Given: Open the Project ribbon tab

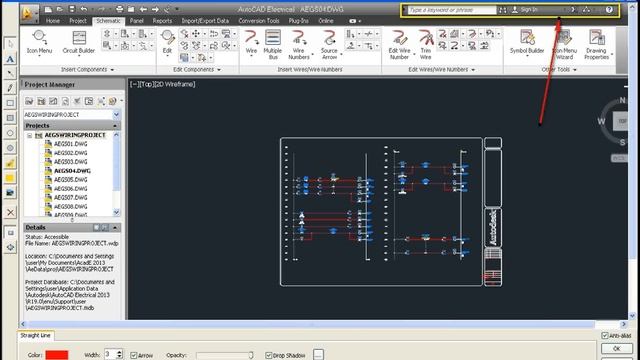Looking at the screenshot, I should pyautogui.click(x=78, y=21).
